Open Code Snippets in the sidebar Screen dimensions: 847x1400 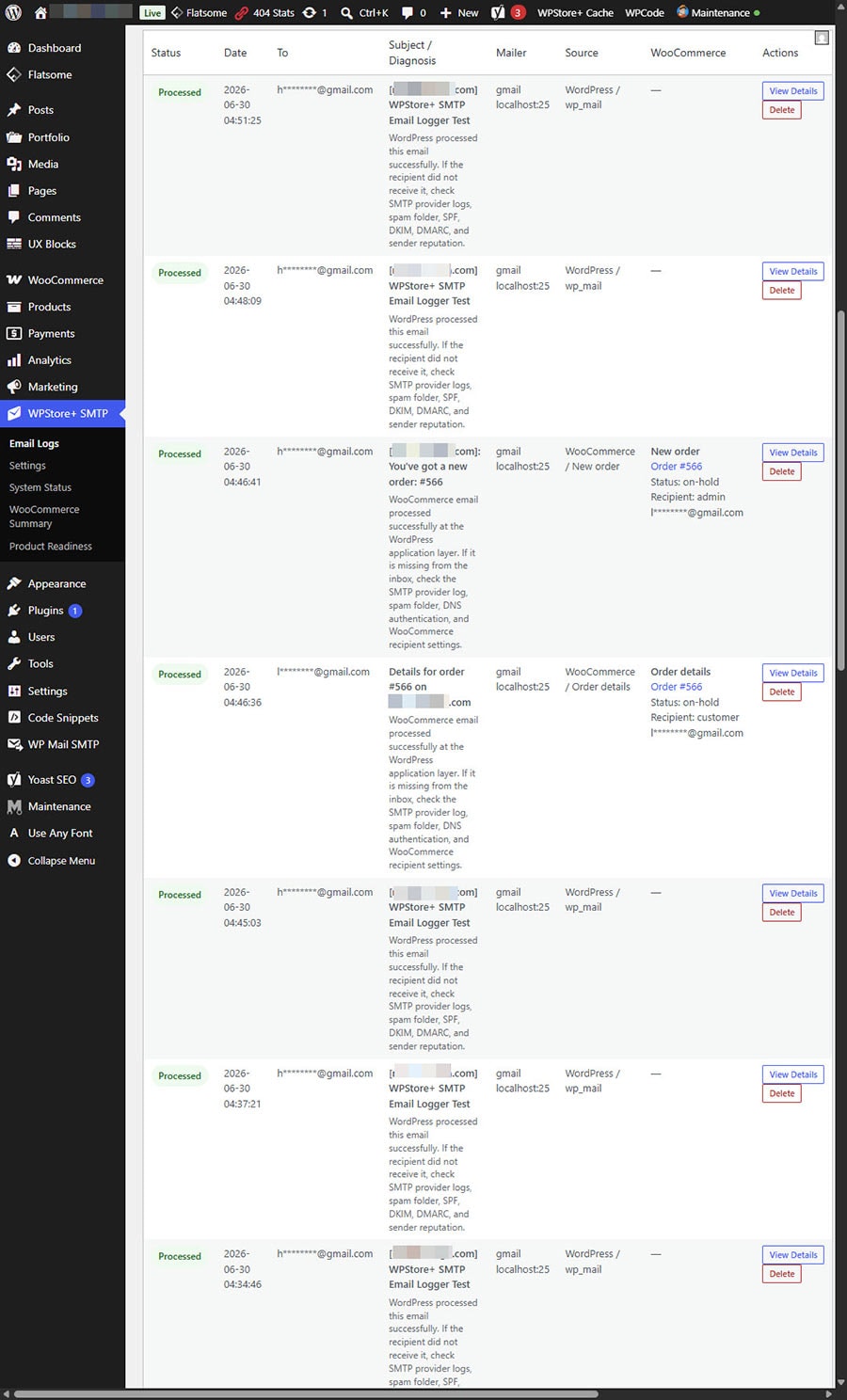[x=62, y=718]
